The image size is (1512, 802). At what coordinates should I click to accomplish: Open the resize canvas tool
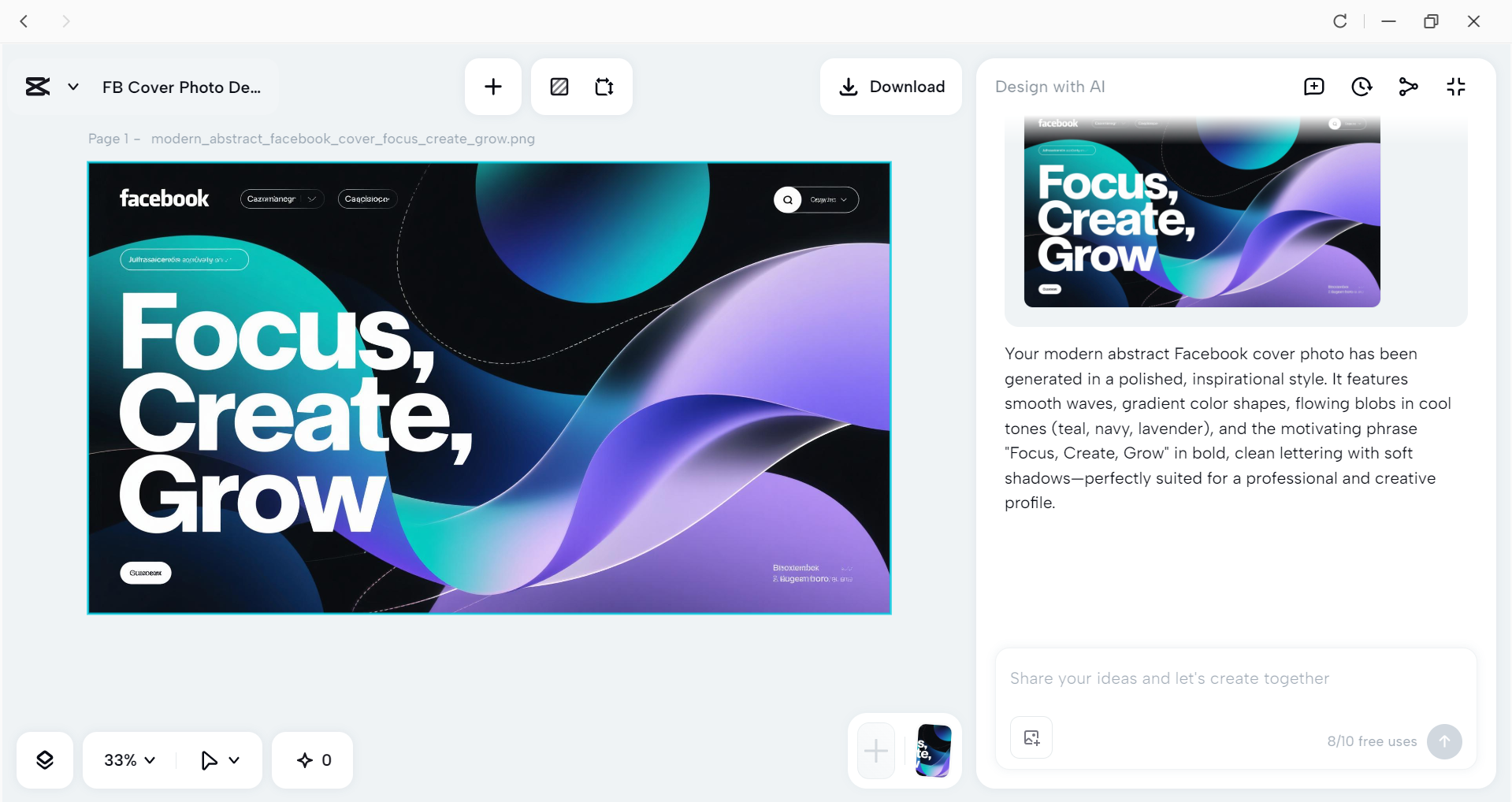604,87
